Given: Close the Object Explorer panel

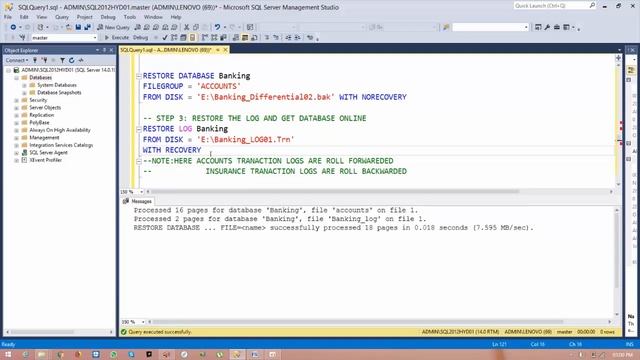Looking at the screenshot, I should click(x=111, y=50).
